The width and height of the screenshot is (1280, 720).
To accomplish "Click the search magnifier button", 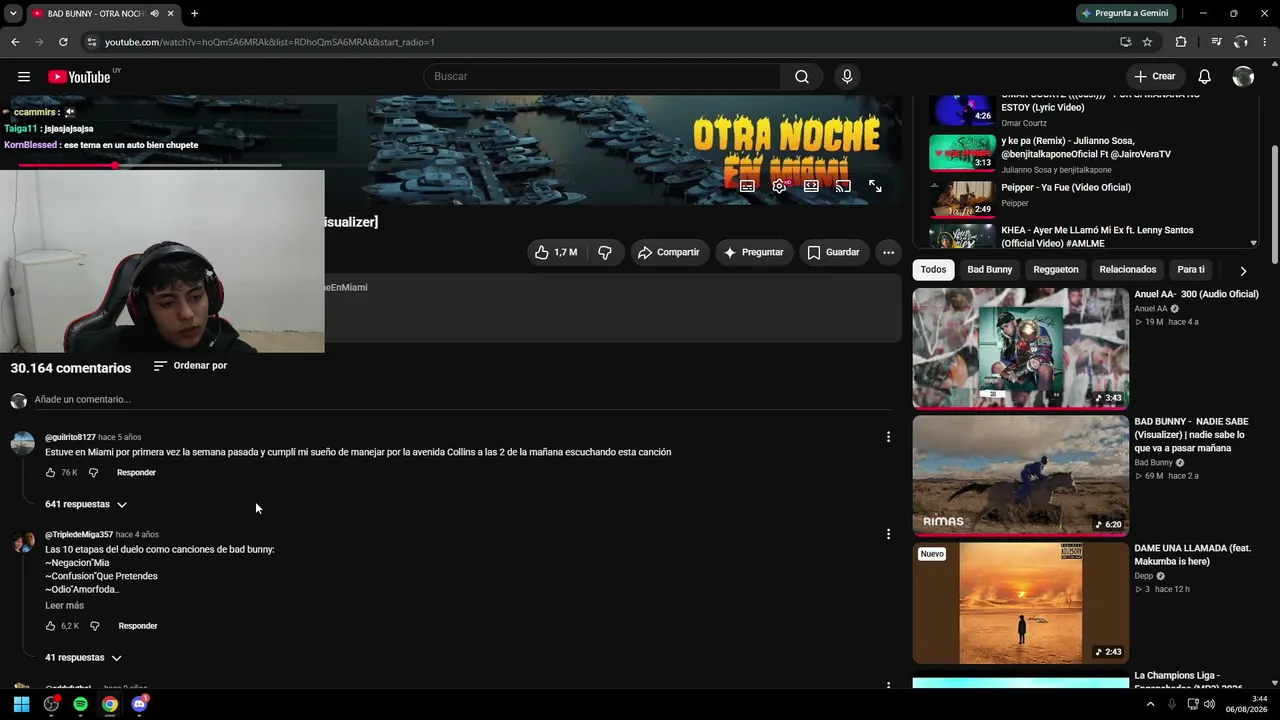I will (x=802, y=77).
